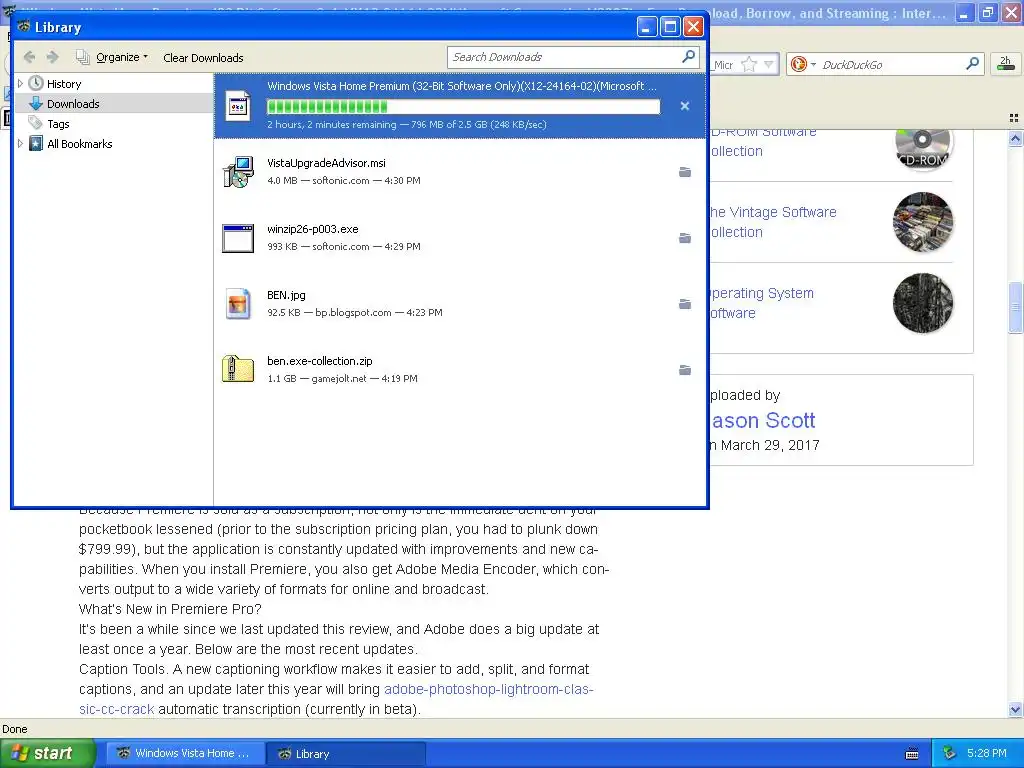This screenshot has height=768, width=1024.
Task: Click the All Bookmarks star icon
Action: pos(36,144)
